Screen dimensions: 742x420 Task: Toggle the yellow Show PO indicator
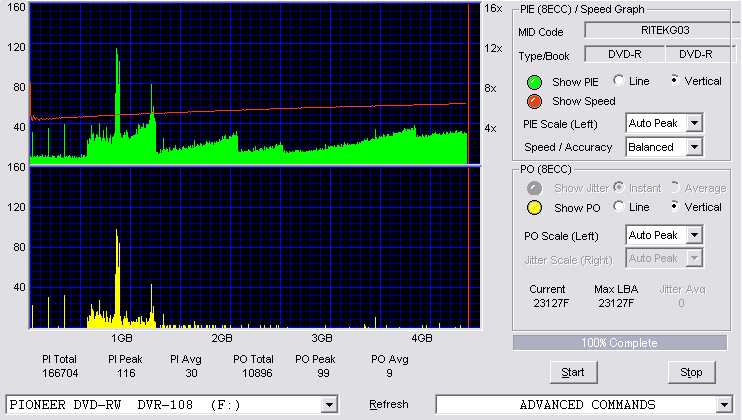click(534, 208)
